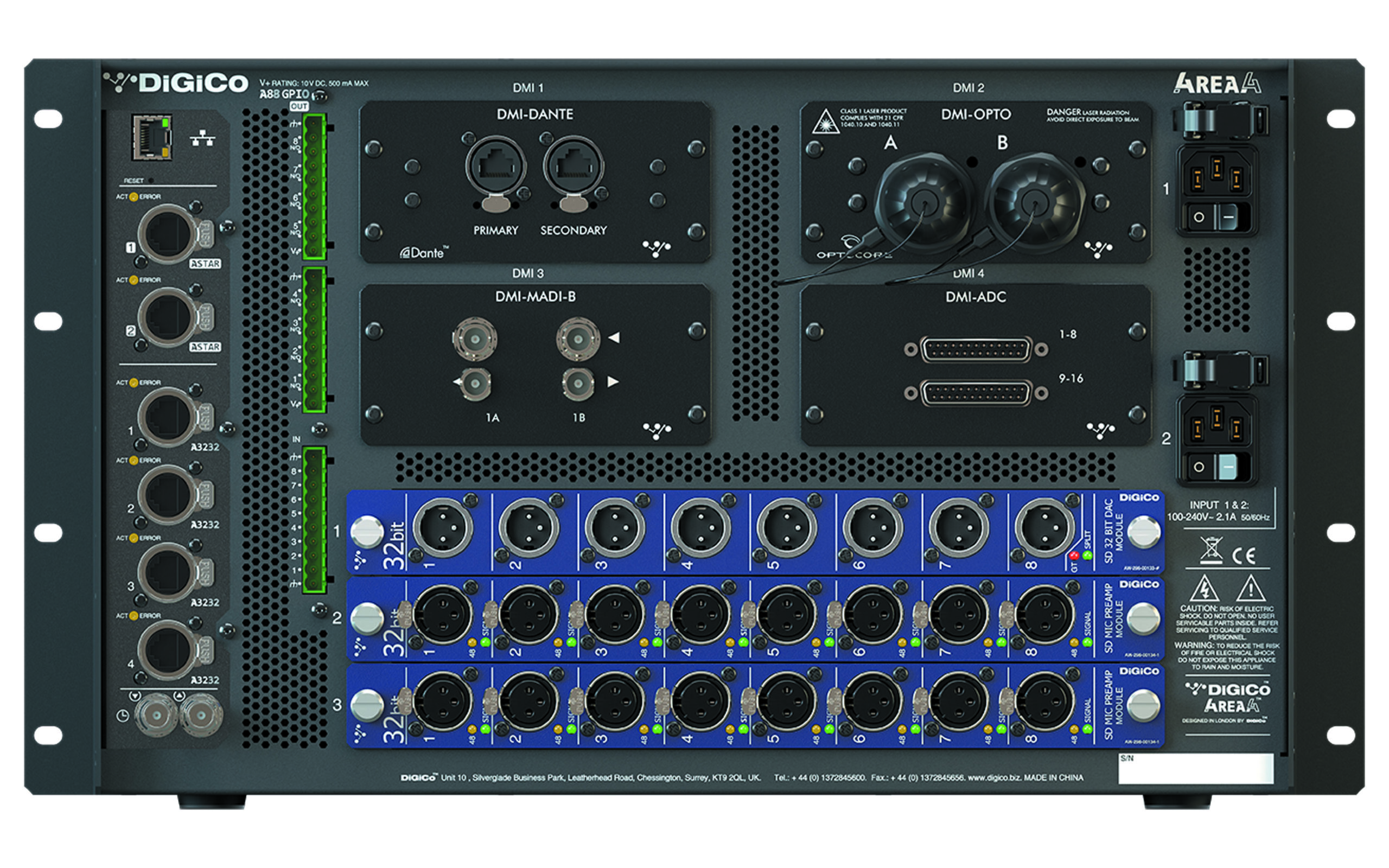1389x868 pixels.
Task: Click the AreaA logo in the top corner
Action: click(1217, 82)
